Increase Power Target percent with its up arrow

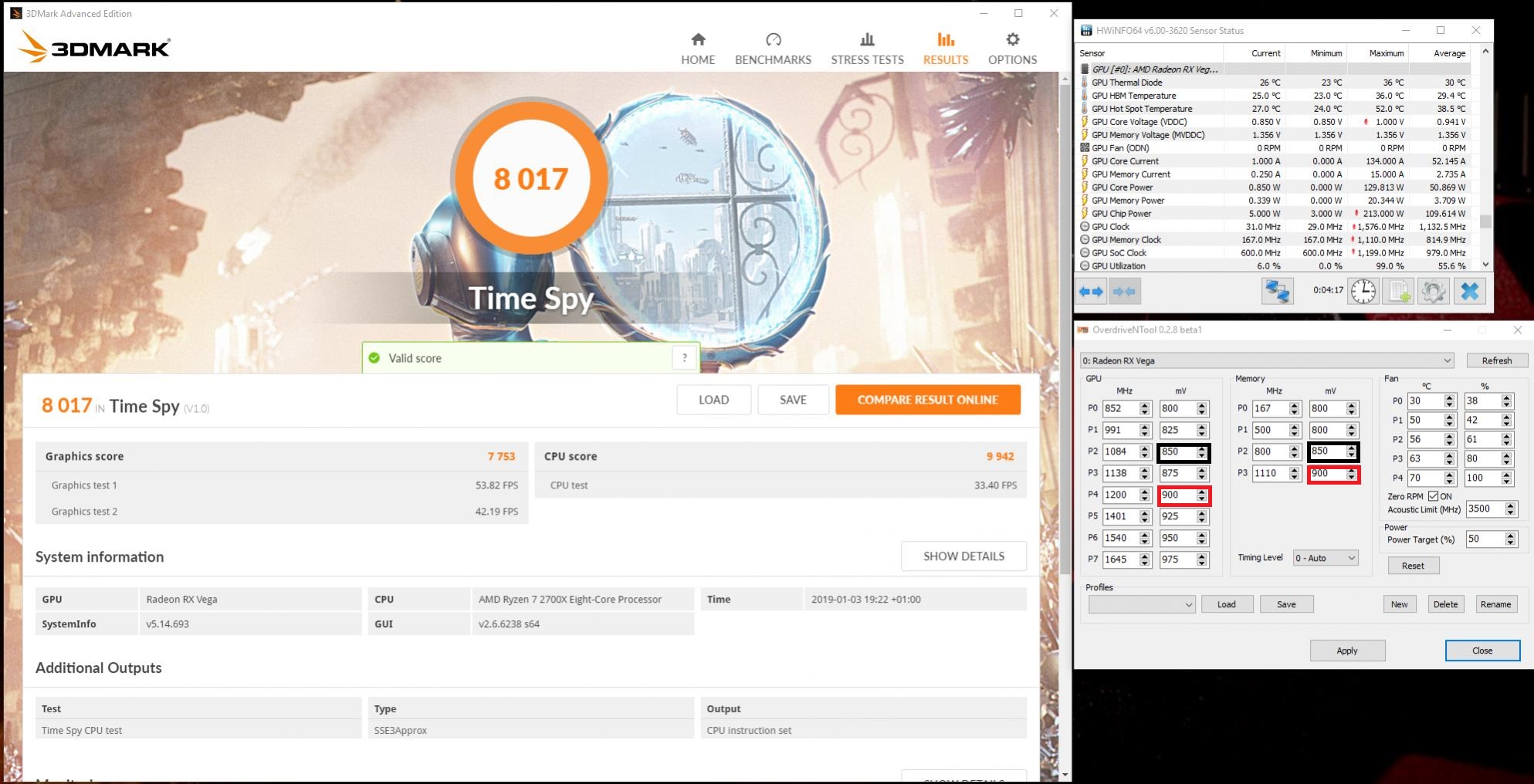[1510, 536]
